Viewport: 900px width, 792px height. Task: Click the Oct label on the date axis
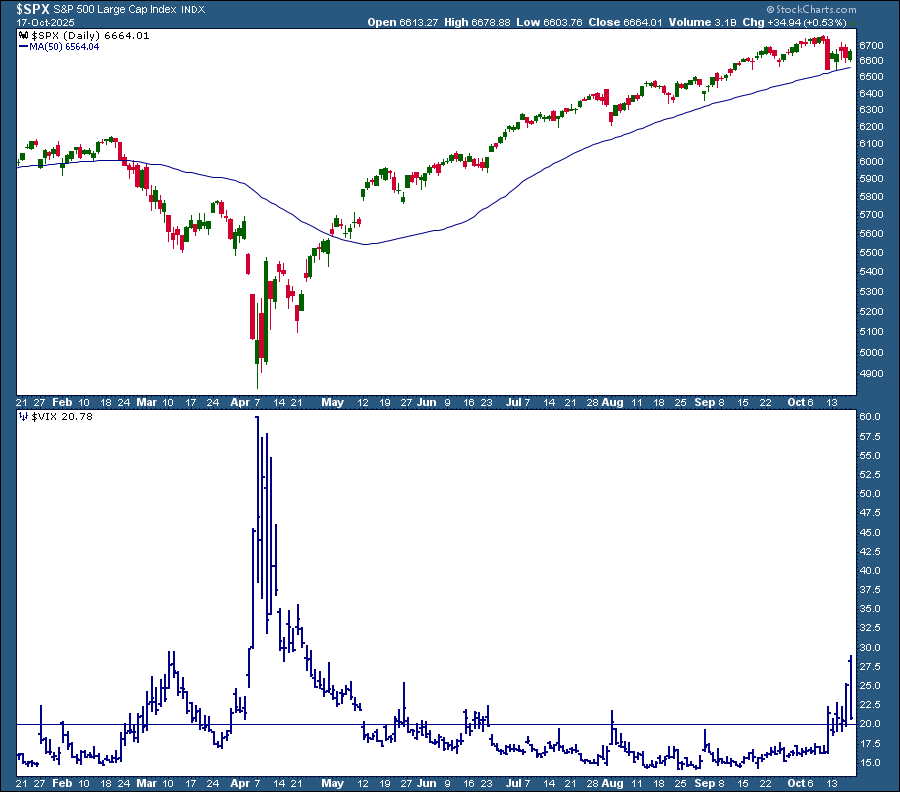(797, 401)
